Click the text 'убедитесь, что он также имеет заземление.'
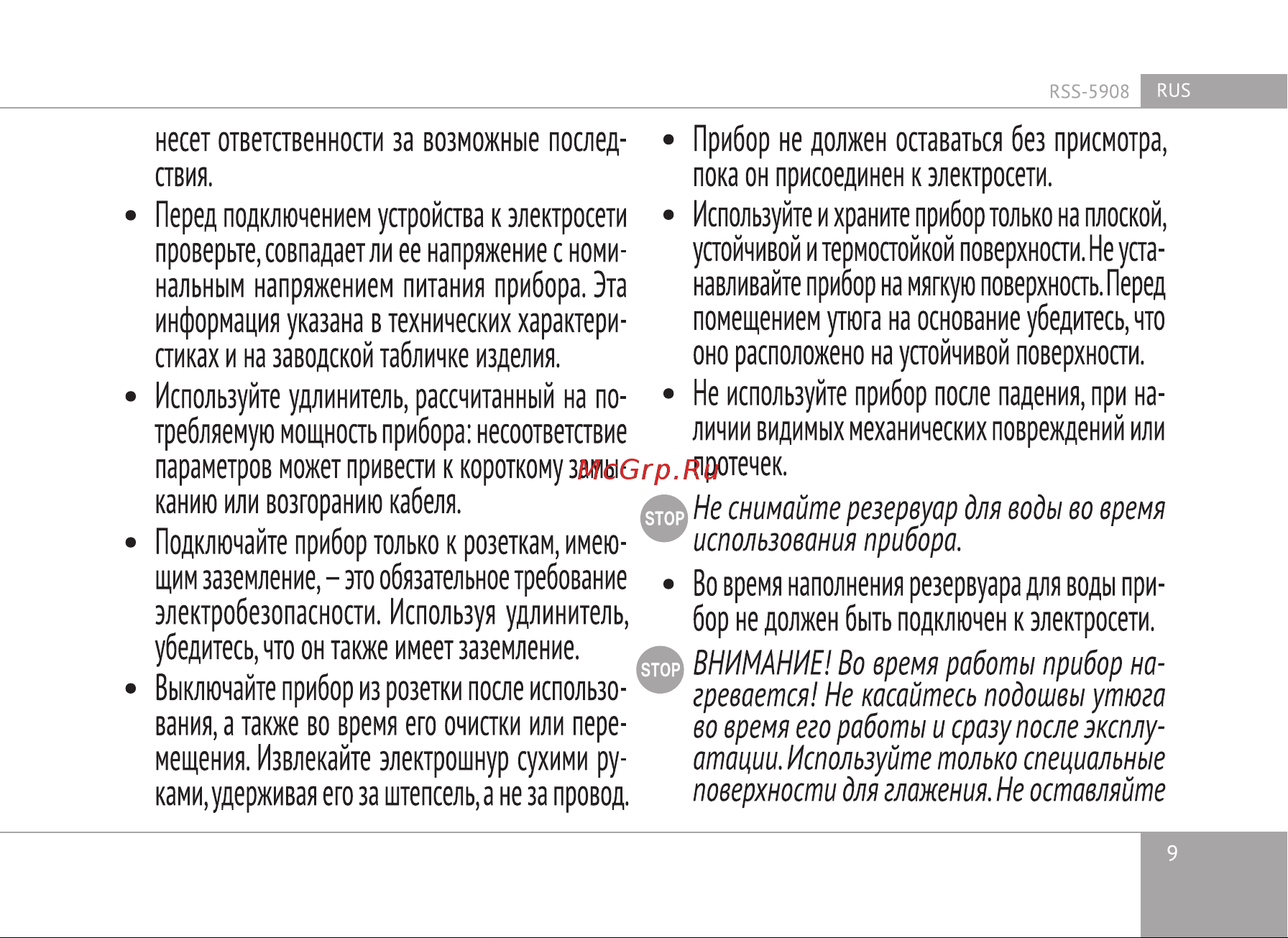Screen dimensions: 1288x938 [367, 649]
